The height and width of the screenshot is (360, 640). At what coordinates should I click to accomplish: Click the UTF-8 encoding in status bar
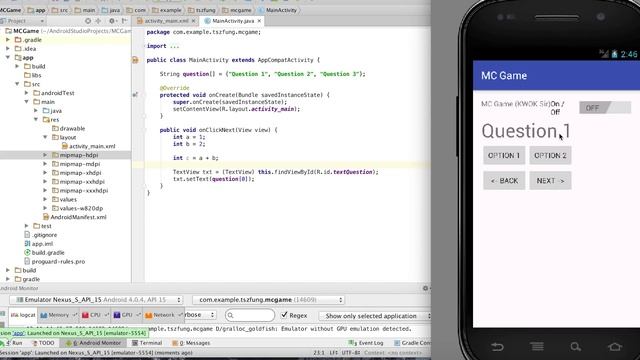(351, 353)
